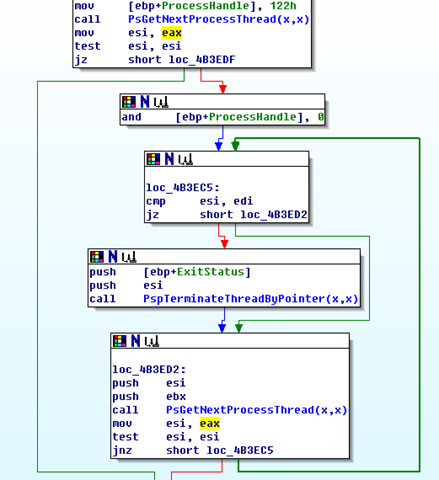Select the 'and [ebp+ProcessHandle], 0' instruction
This screenshot has height=480, width=439.
click(x=223, y=117)
